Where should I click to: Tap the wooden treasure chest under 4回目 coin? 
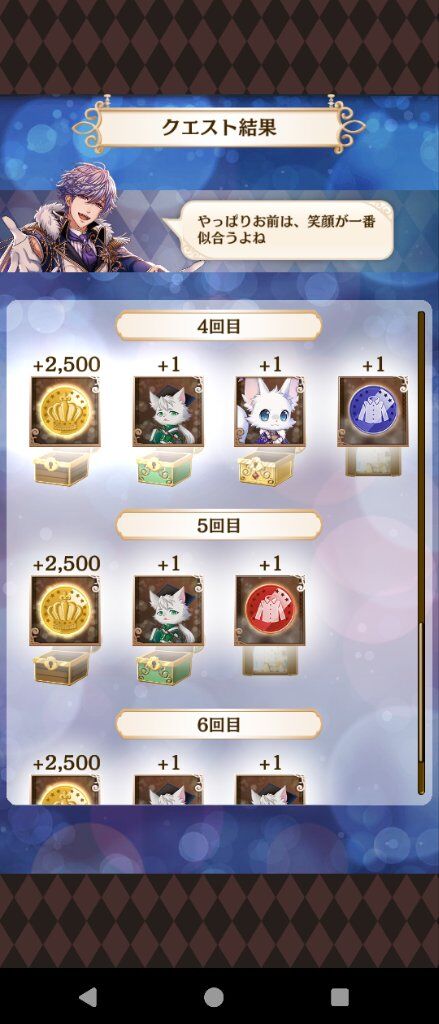coord(61,468)
